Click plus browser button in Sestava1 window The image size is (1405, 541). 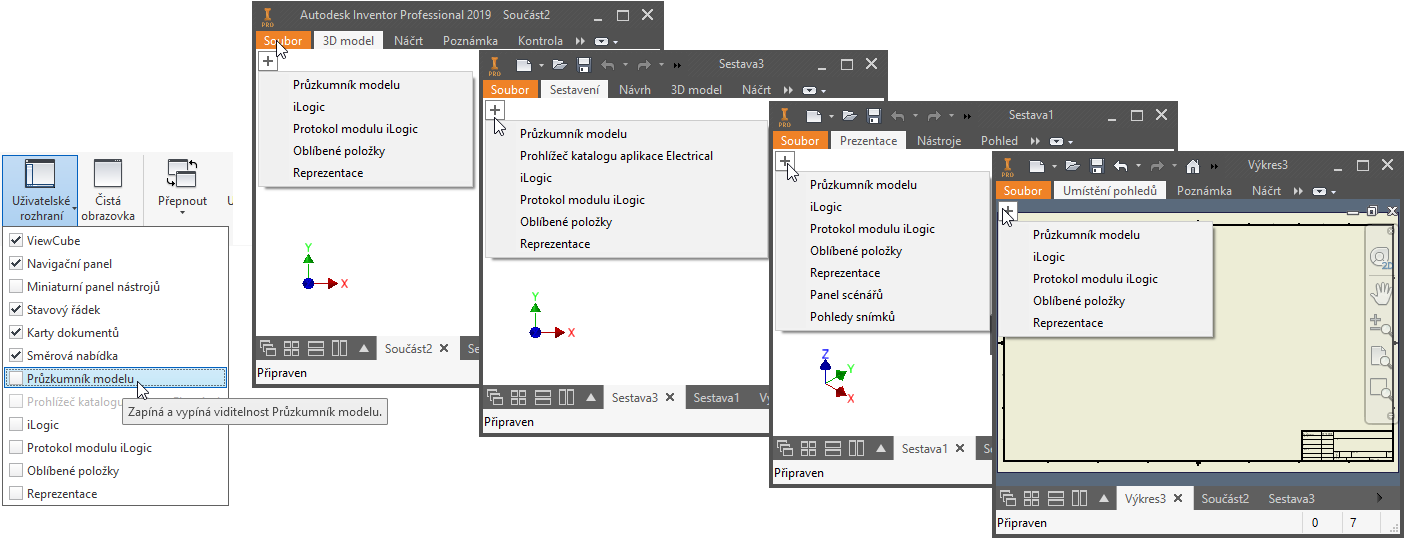[785, 160]
